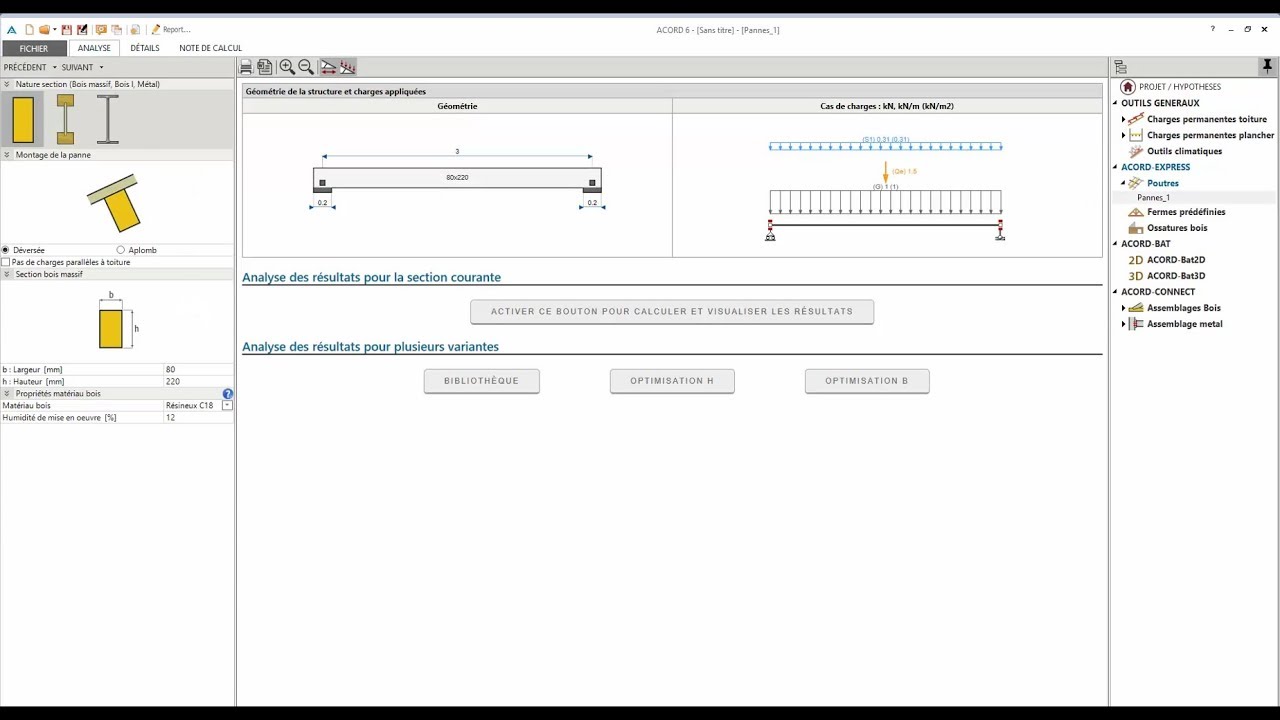Click the orange comment bubble toolbar icon
The image size is (1280, 720).
tap(101, 30)
